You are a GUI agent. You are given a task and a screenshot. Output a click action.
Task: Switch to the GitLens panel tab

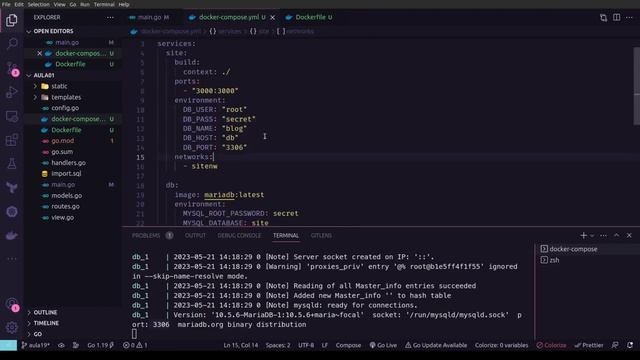(321, 236)
